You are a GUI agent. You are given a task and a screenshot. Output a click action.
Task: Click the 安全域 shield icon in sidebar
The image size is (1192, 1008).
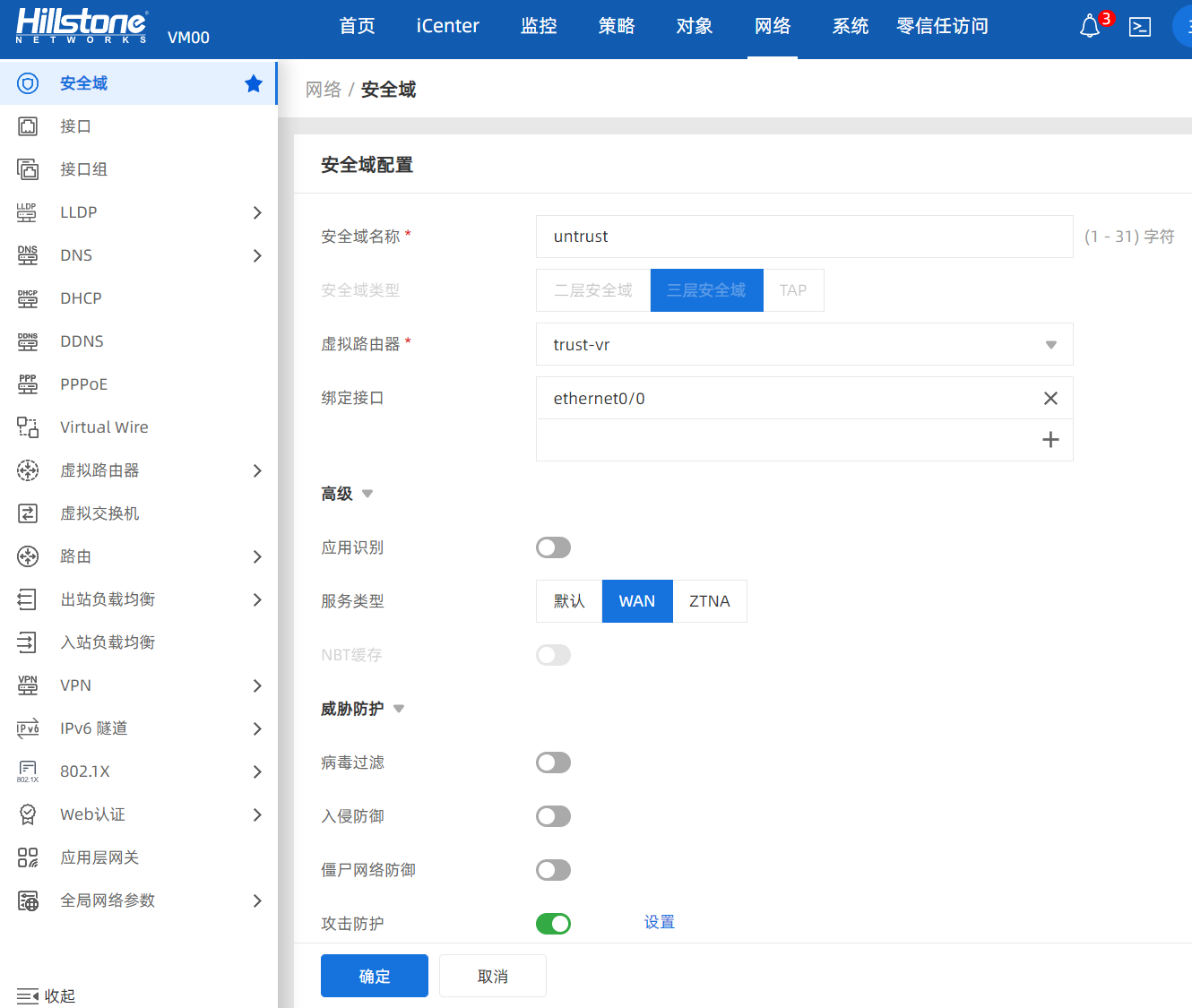tap(28, 83)
